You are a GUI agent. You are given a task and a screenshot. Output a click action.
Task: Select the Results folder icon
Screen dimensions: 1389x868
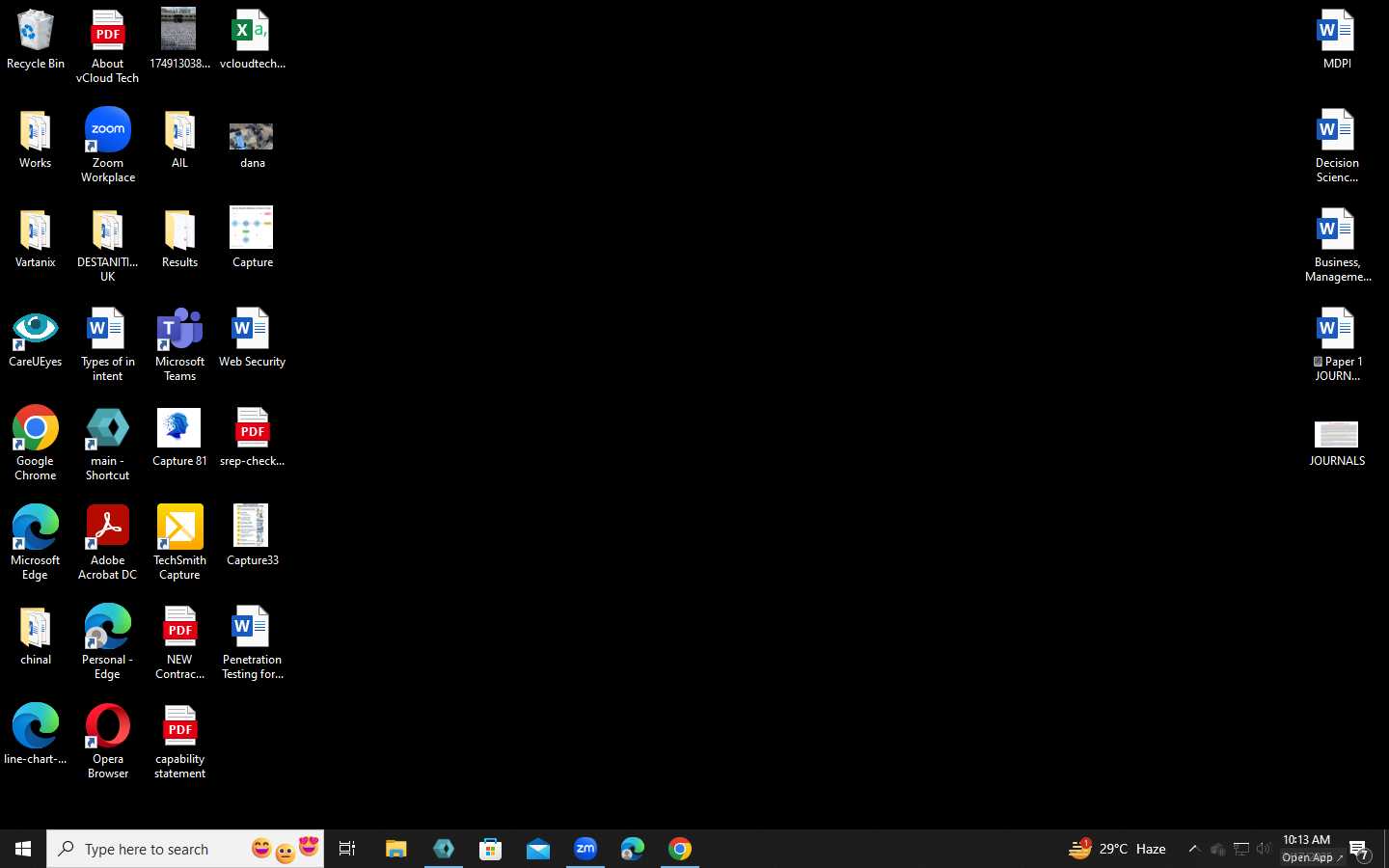[x=179, y=238]
